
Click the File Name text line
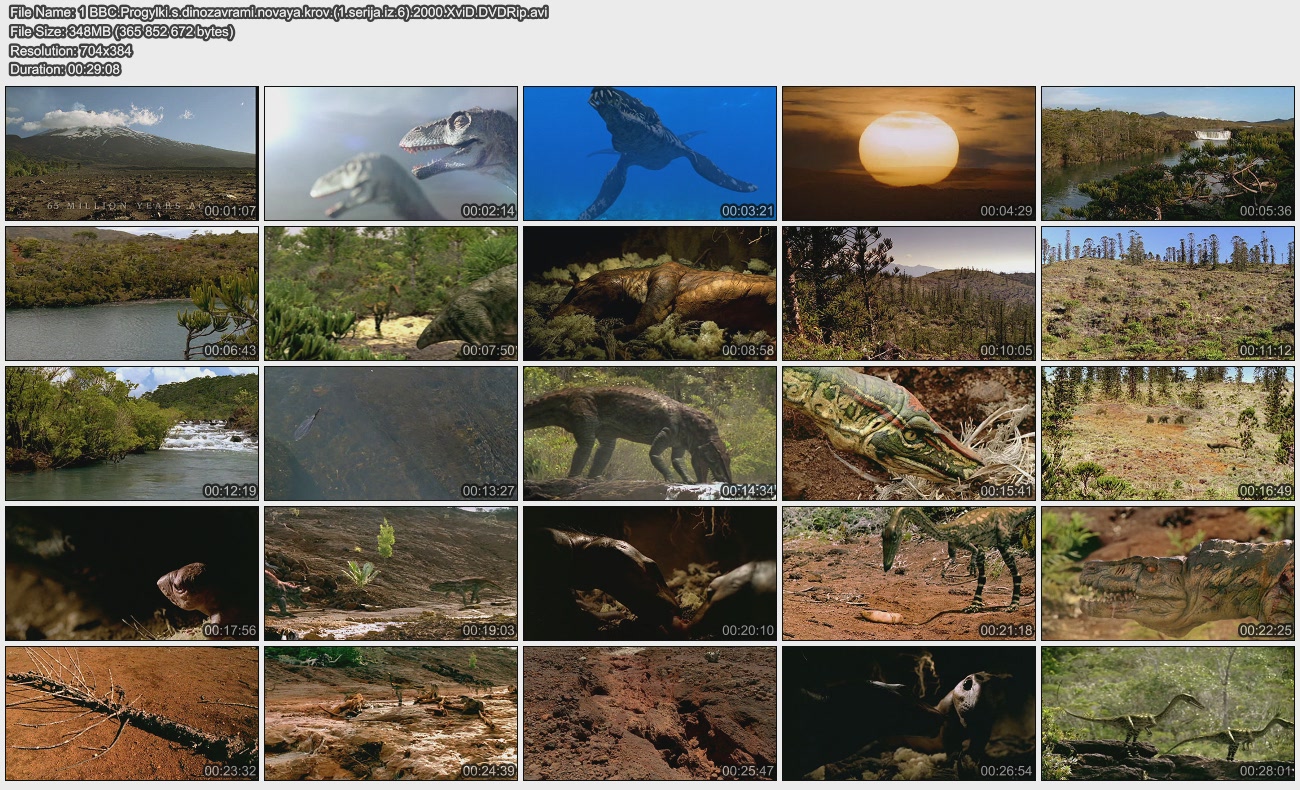click(278, 12)
